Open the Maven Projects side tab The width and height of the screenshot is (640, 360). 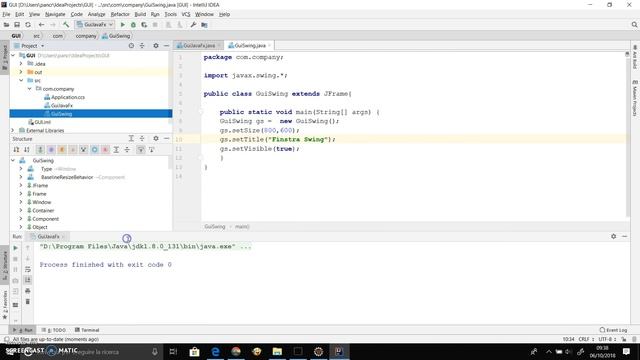[x=635, y=98]
